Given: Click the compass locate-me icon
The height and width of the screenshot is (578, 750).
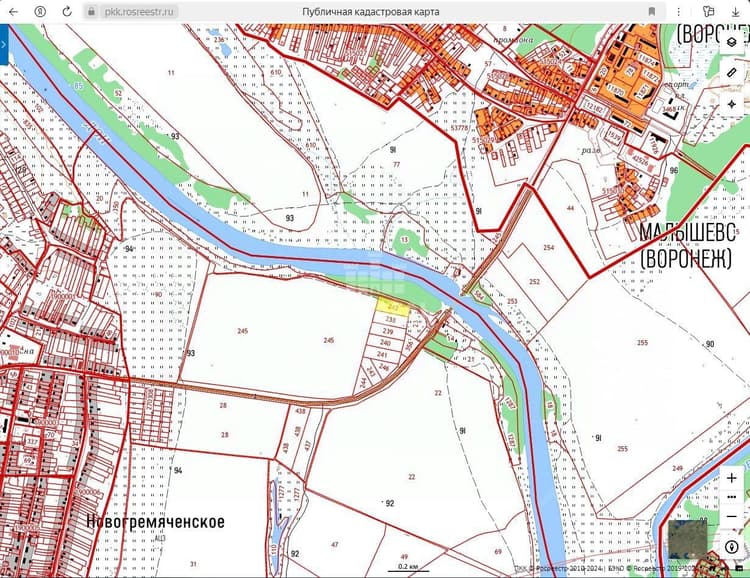Looking at the screenshot, I should coord(731,547).
